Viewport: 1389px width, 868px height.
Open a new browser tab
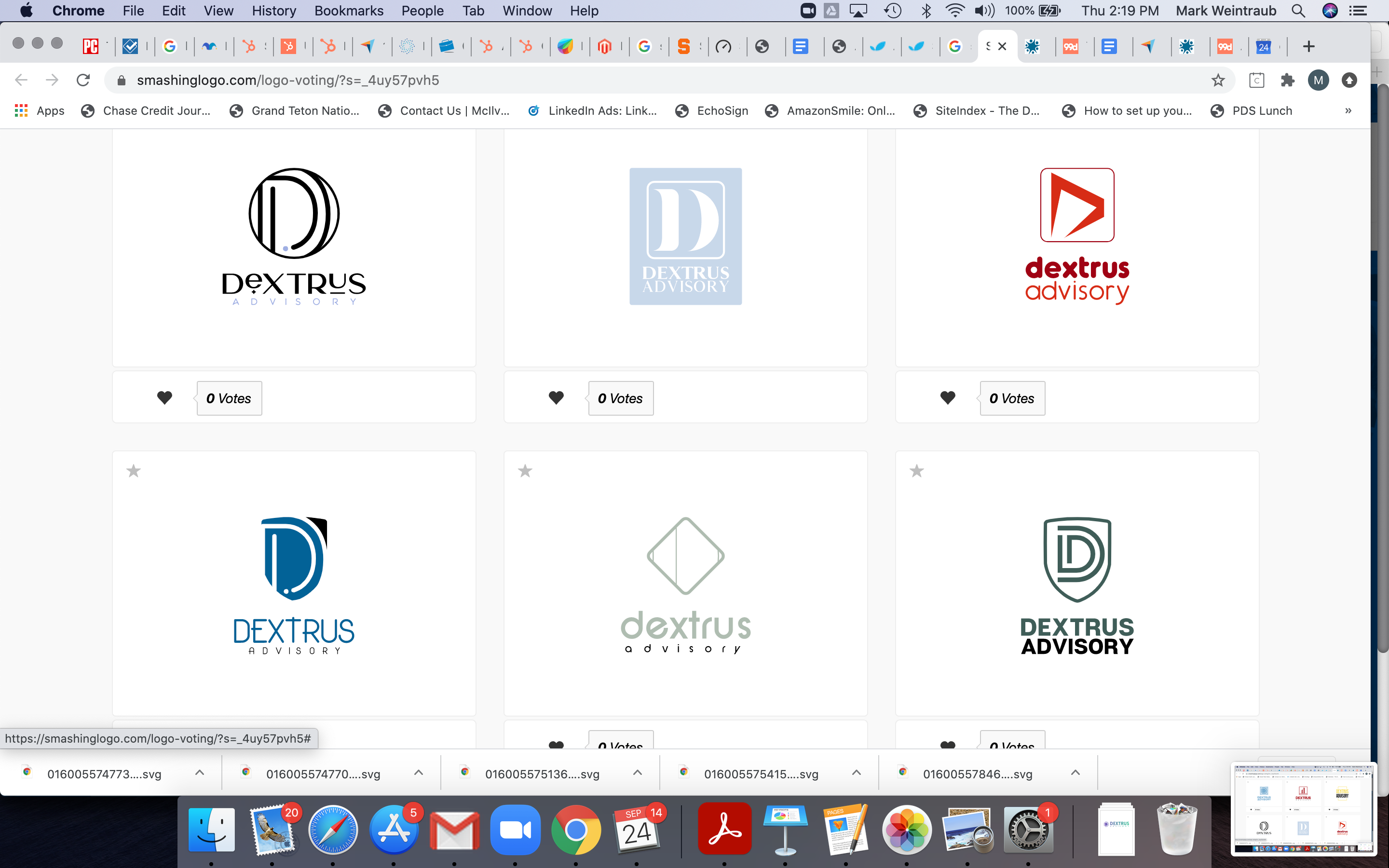pos(1308,46)
